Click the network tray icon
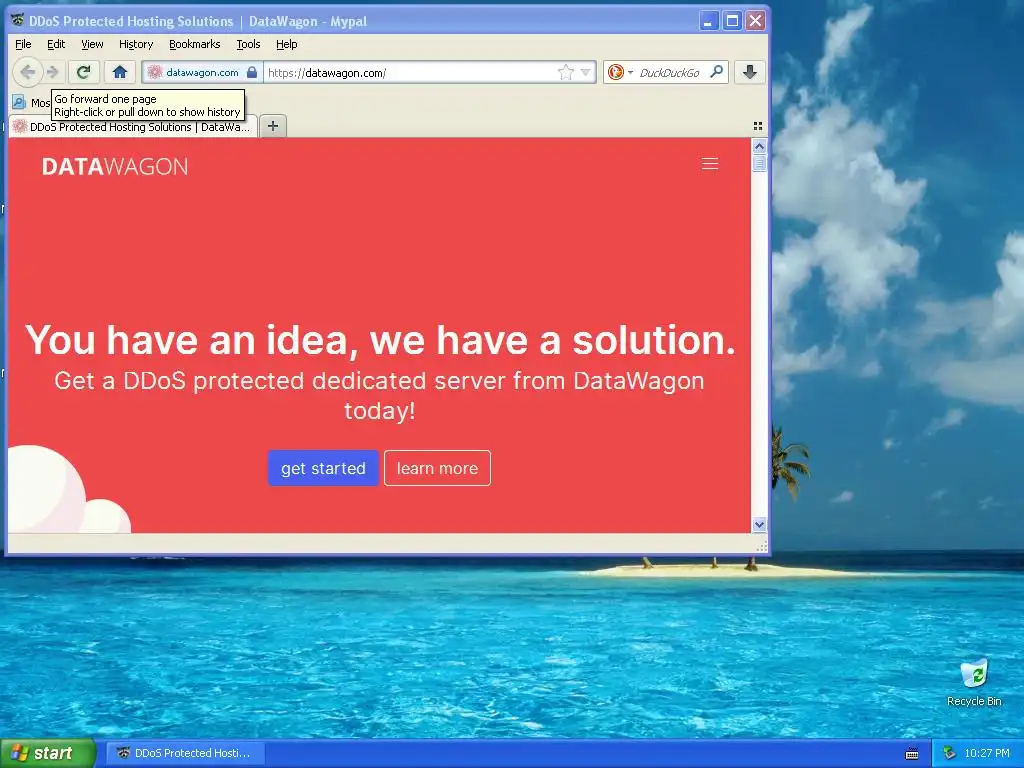 coord(949,753)
